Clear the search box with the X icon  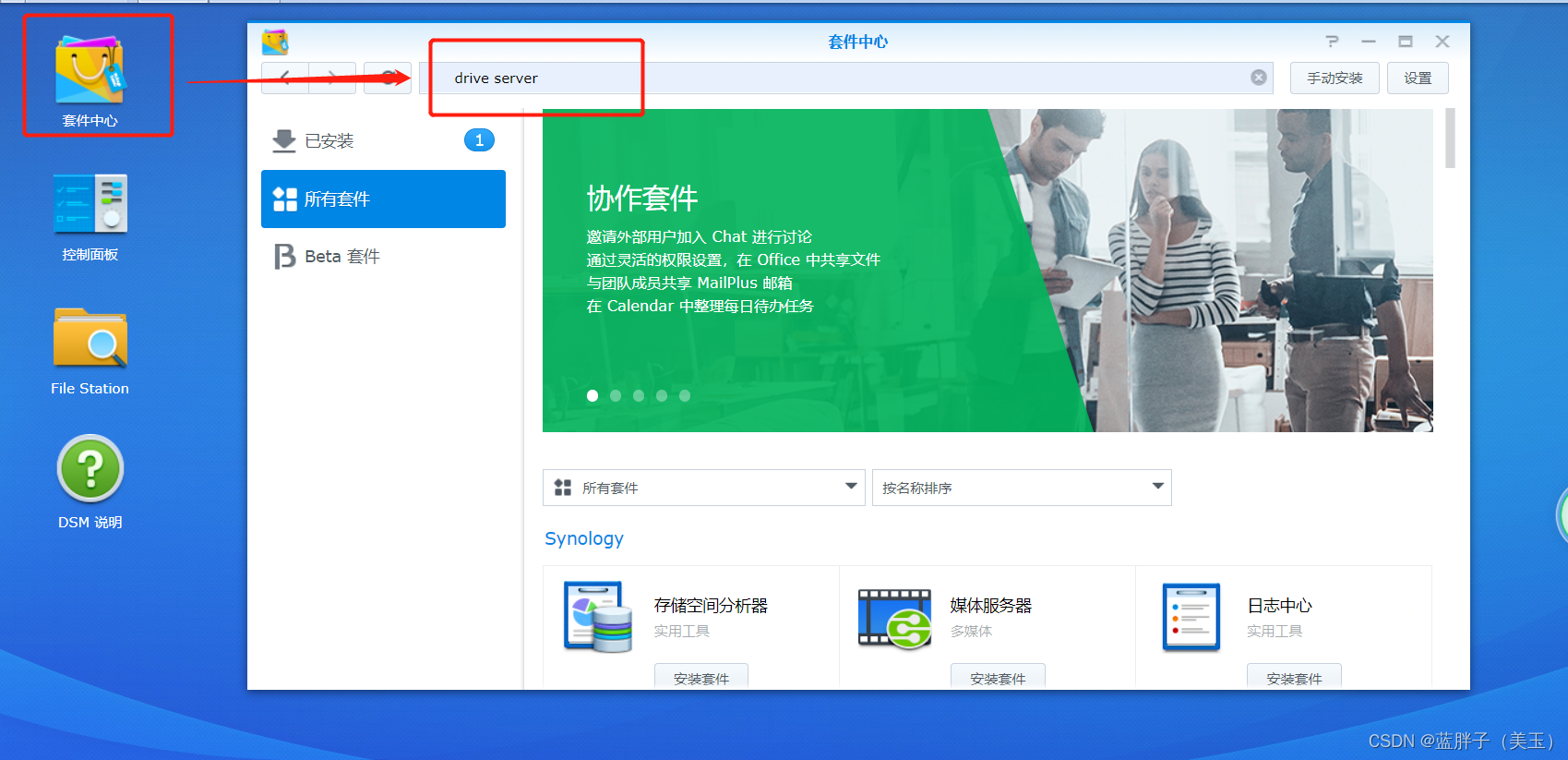(x=1258, y=78)
